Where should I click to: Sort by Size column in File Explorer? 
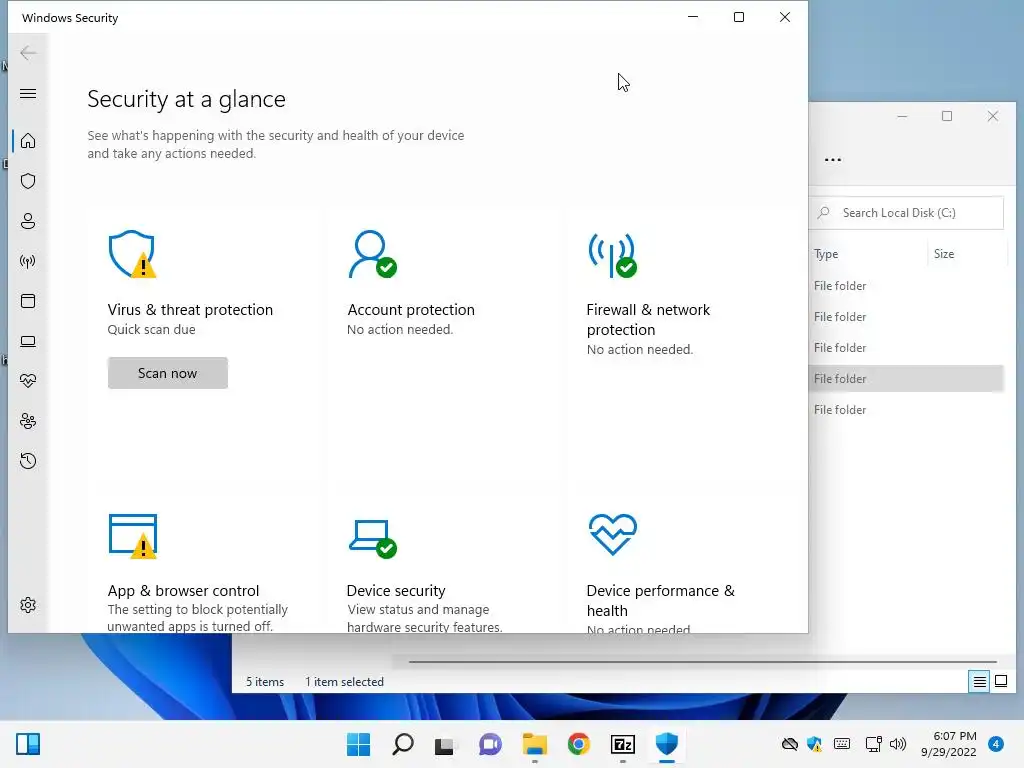(x=944, y=254)
